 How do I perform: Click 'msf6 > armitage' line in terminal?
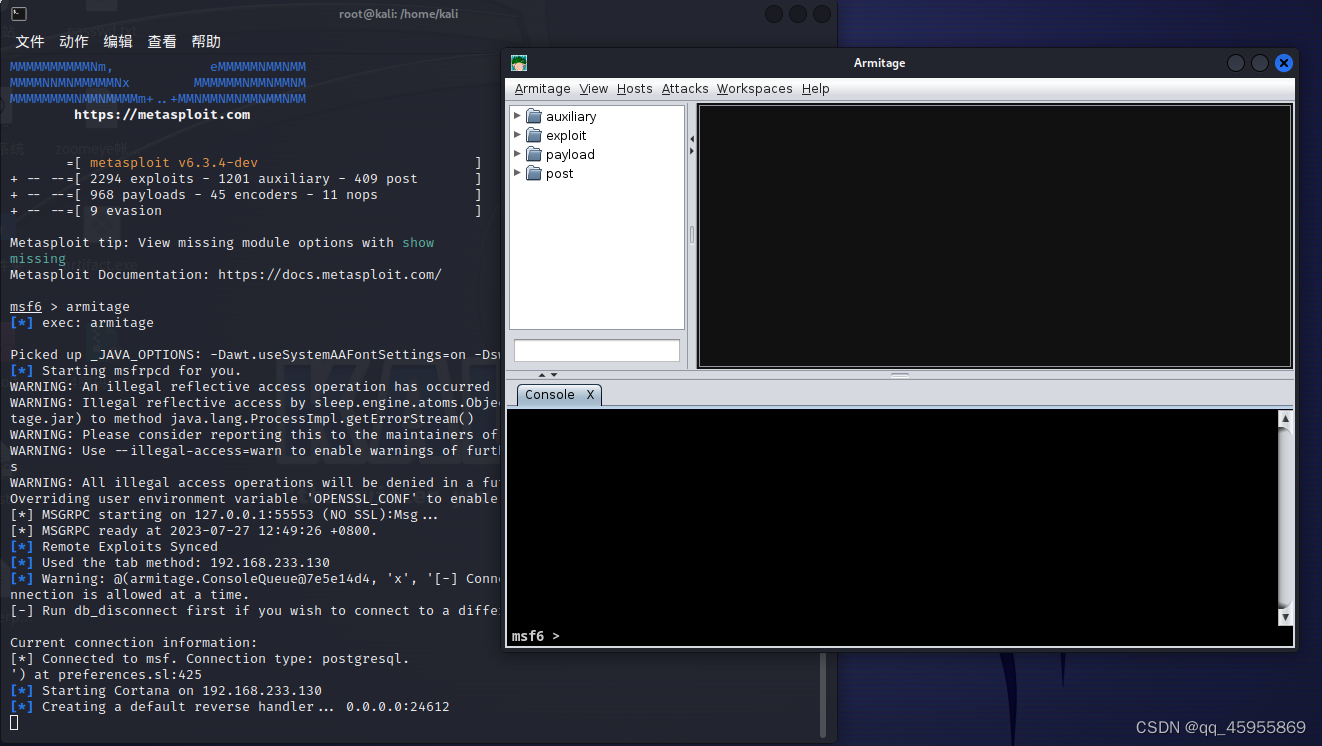click(x=70, y=307)
